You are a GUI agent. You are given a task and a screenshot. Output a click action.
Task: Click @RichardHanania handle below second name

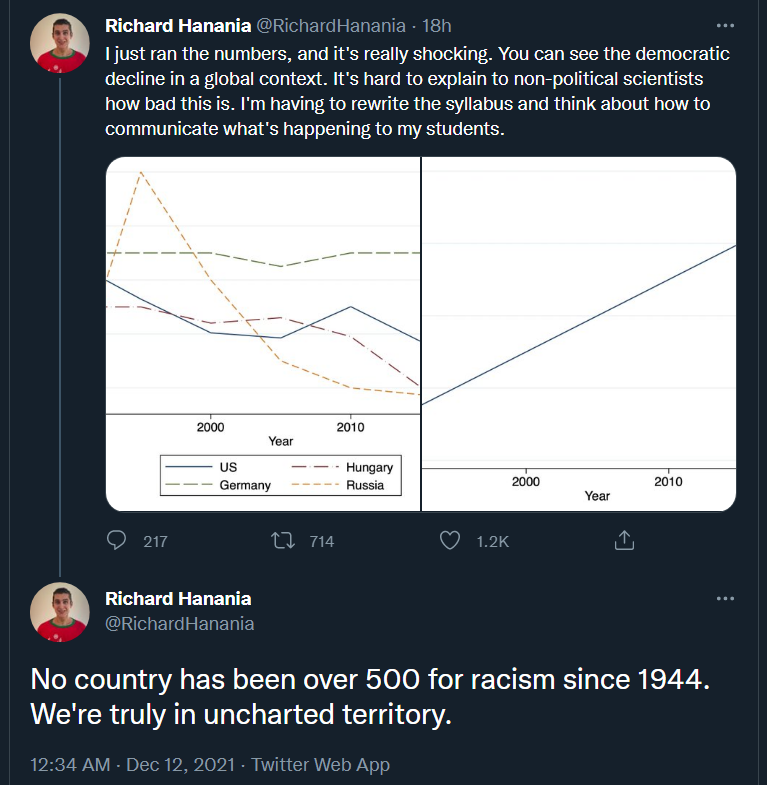(180, 624)
